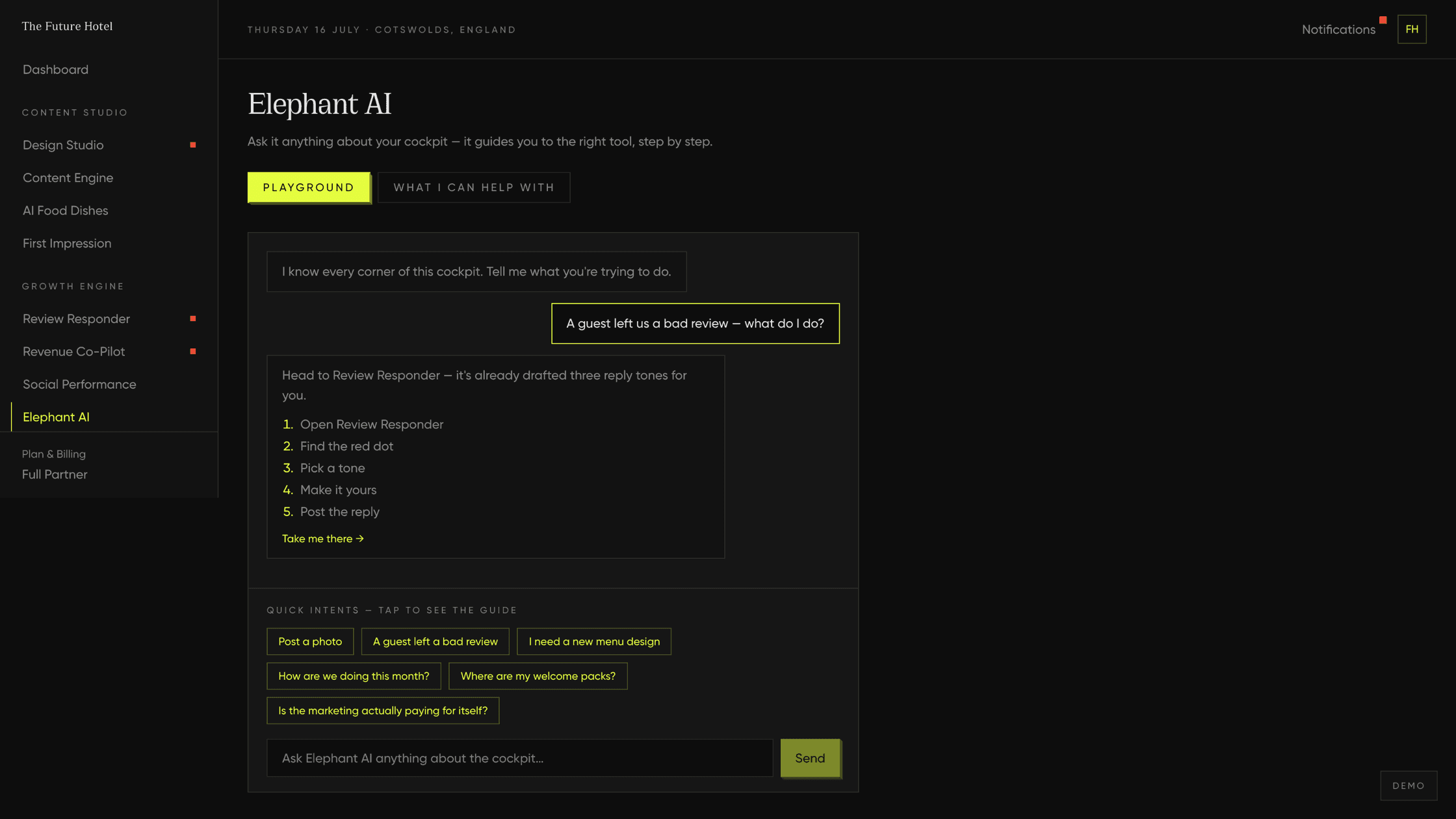
Task: Tap Where are my welcome packs?
Action: coord(538,676)
